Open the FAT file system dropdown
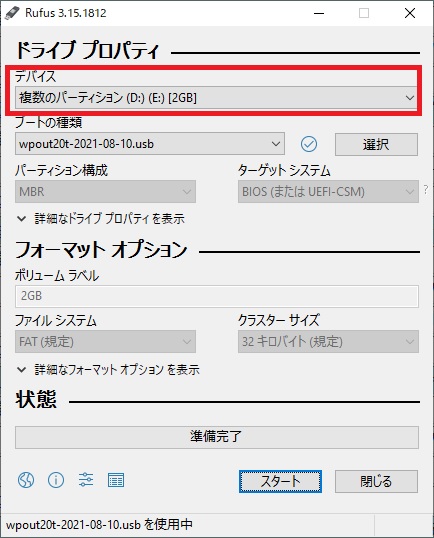This screenshot has width=434, height=538. click(105, 341)
